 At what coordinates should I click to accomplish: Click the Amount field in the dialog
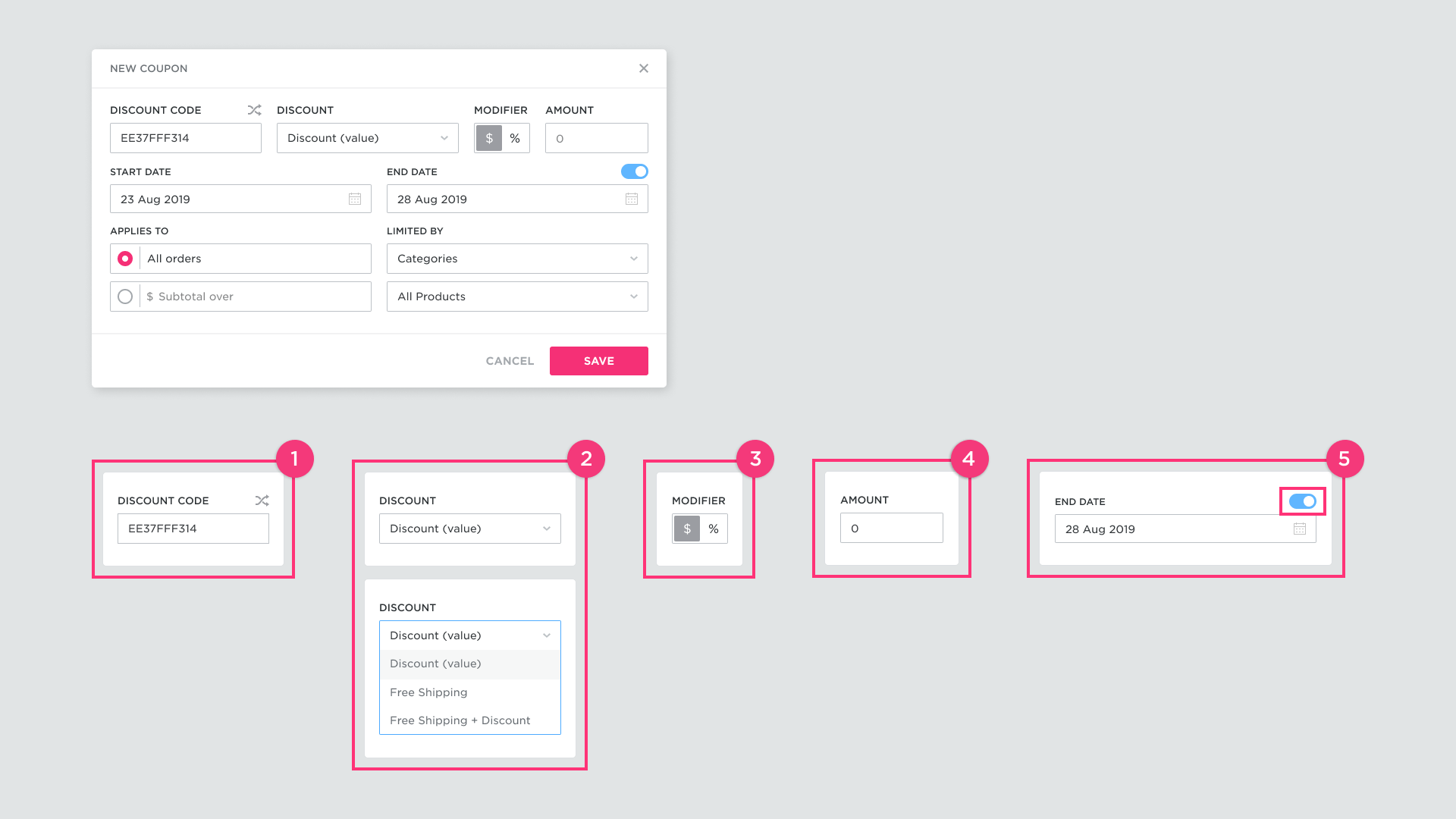pyautogui.click(x=597, y=138)
